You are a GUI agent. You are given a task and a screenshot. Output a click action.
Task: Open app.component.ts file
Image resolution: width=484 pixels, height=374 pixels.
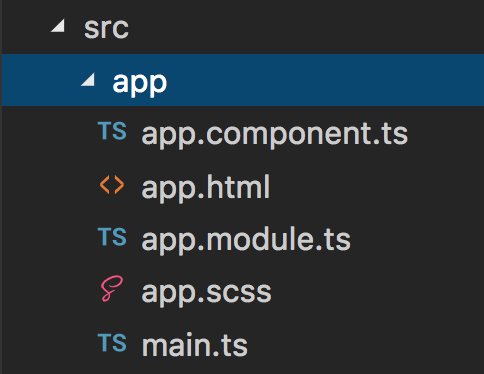275,135
